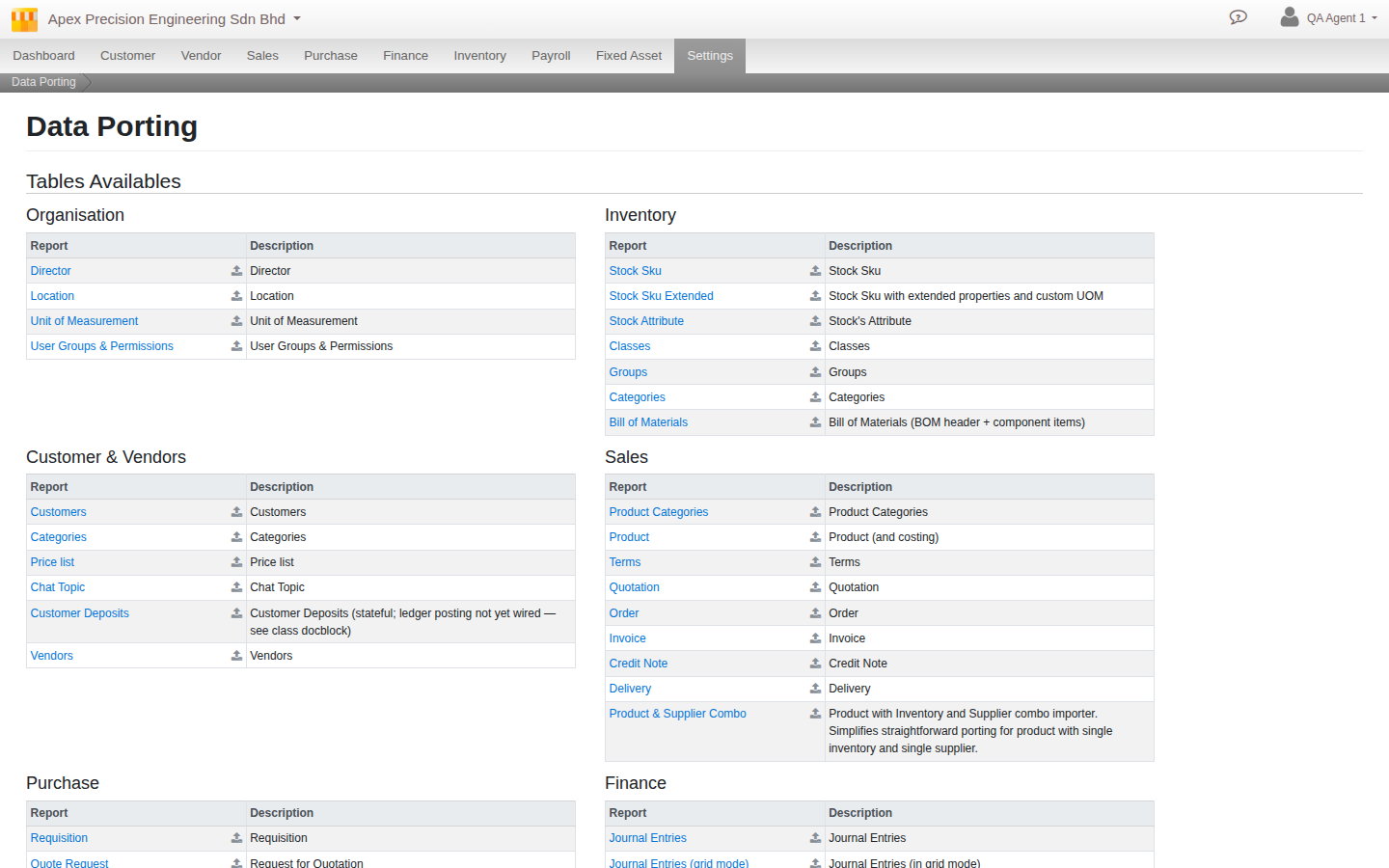Click the upload icon beside Unit of Measurement
Viewport: 1389px width, 868px height.
(x=236, y=321)
